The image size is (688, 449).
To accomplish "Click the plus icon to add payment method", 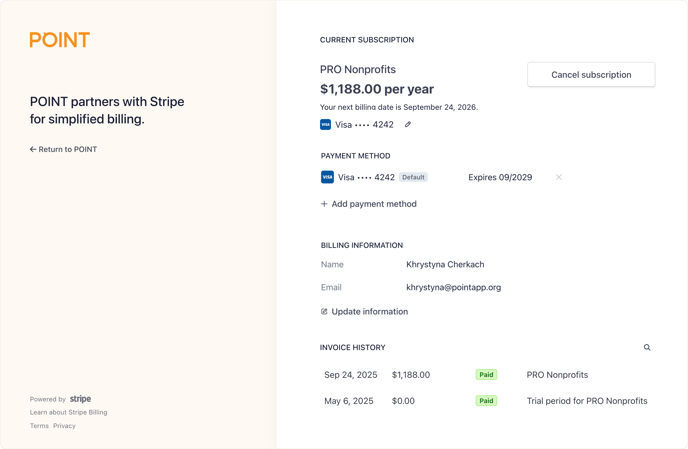I will [x=324, y=204].
